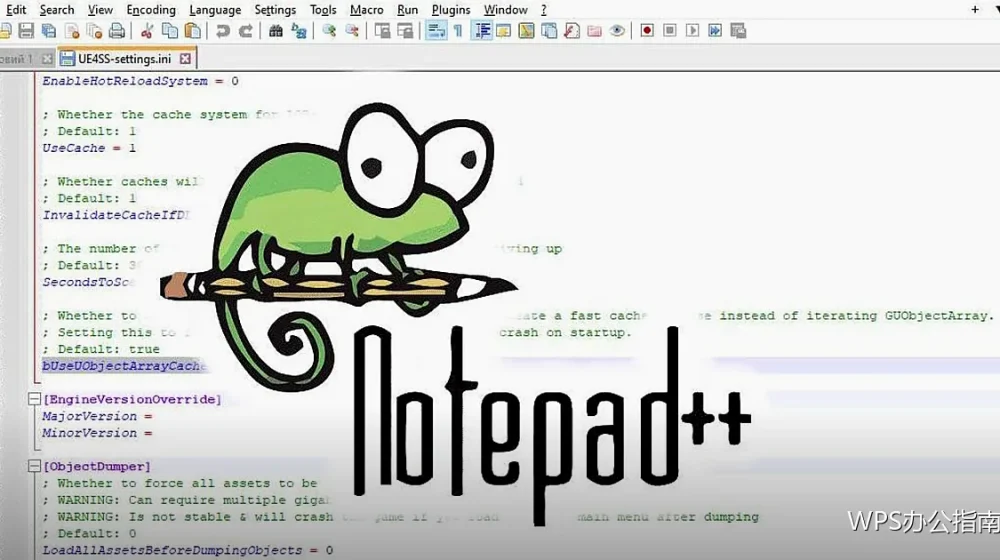This screenshot has height=560, width=1000.
Task: Open the View menu
Action: coord(100,10)
